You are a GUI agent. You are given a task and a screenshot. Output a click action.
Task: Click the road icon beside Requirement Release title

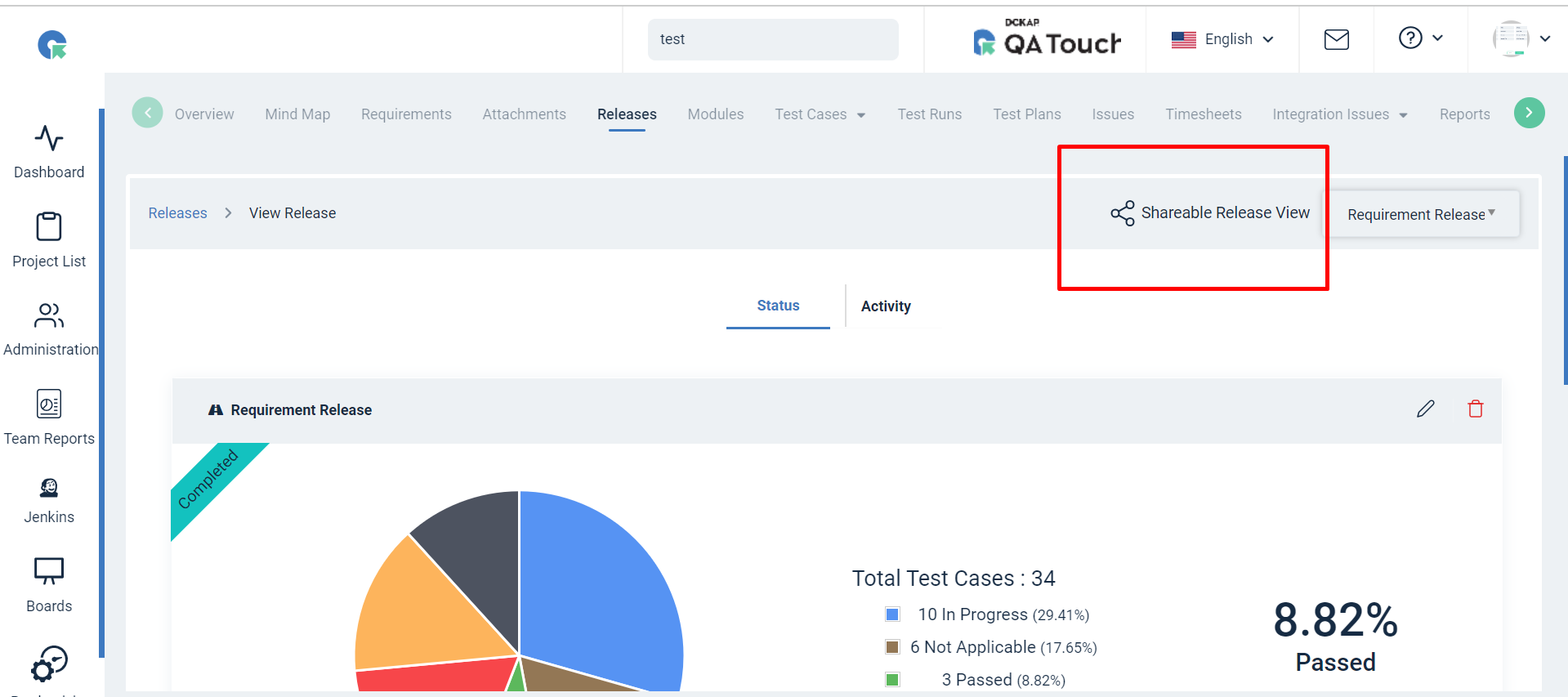(216, 410)
